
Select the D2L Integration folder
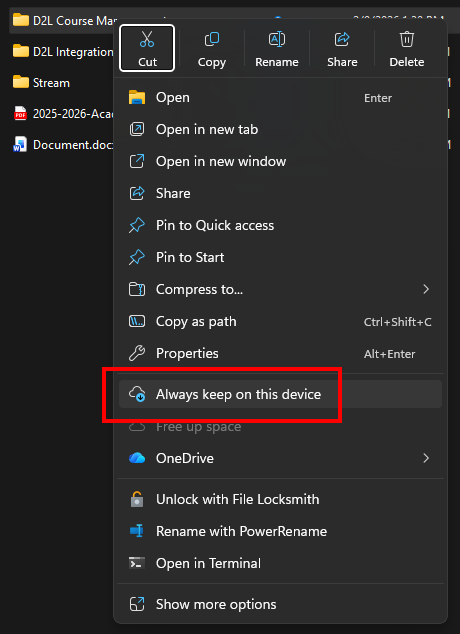point(61,52)
